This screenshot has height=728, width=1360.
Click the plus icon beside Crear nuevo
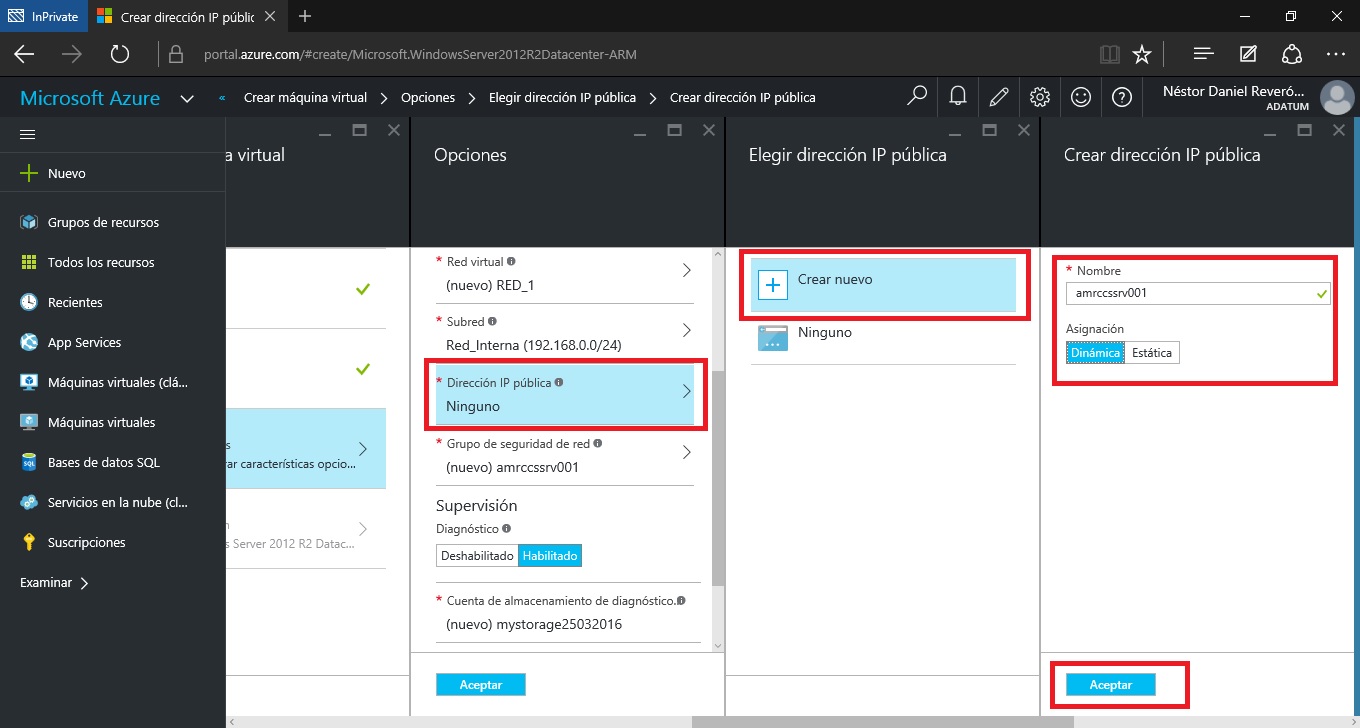(773, 284)
